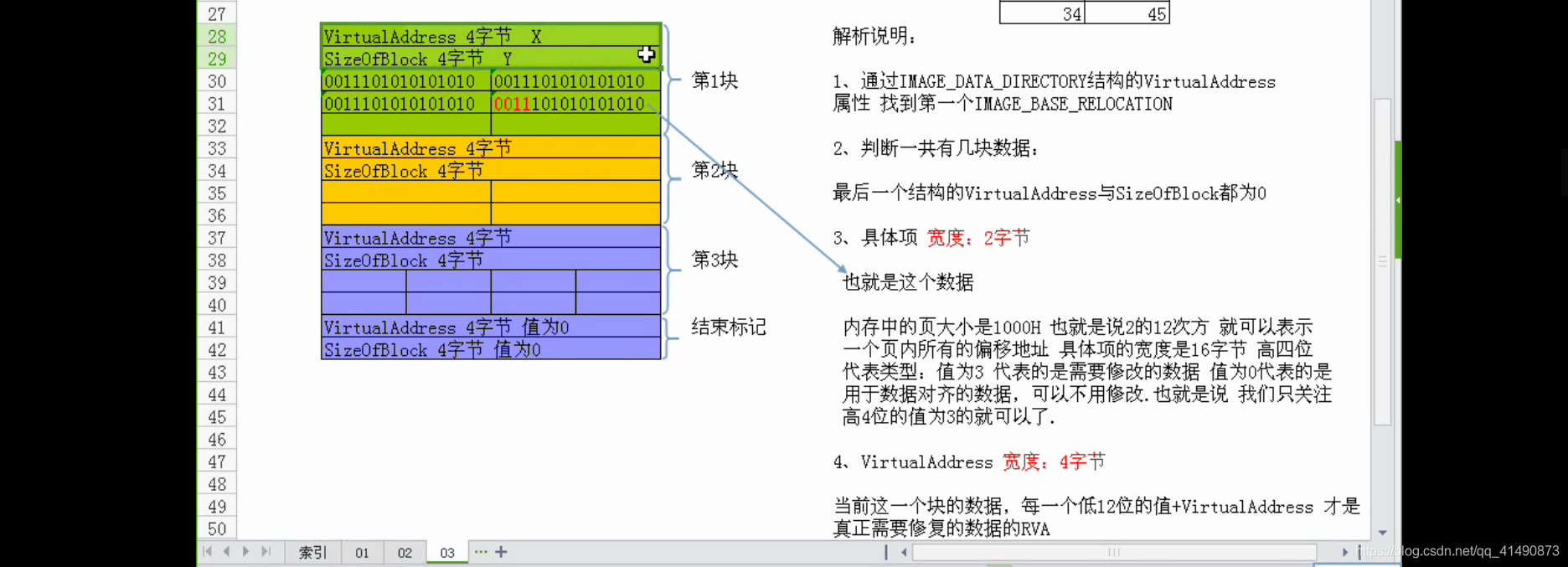Click the line about the last structure being 0
This screenshot has width=1568, height=567.
coord(1050,193)
